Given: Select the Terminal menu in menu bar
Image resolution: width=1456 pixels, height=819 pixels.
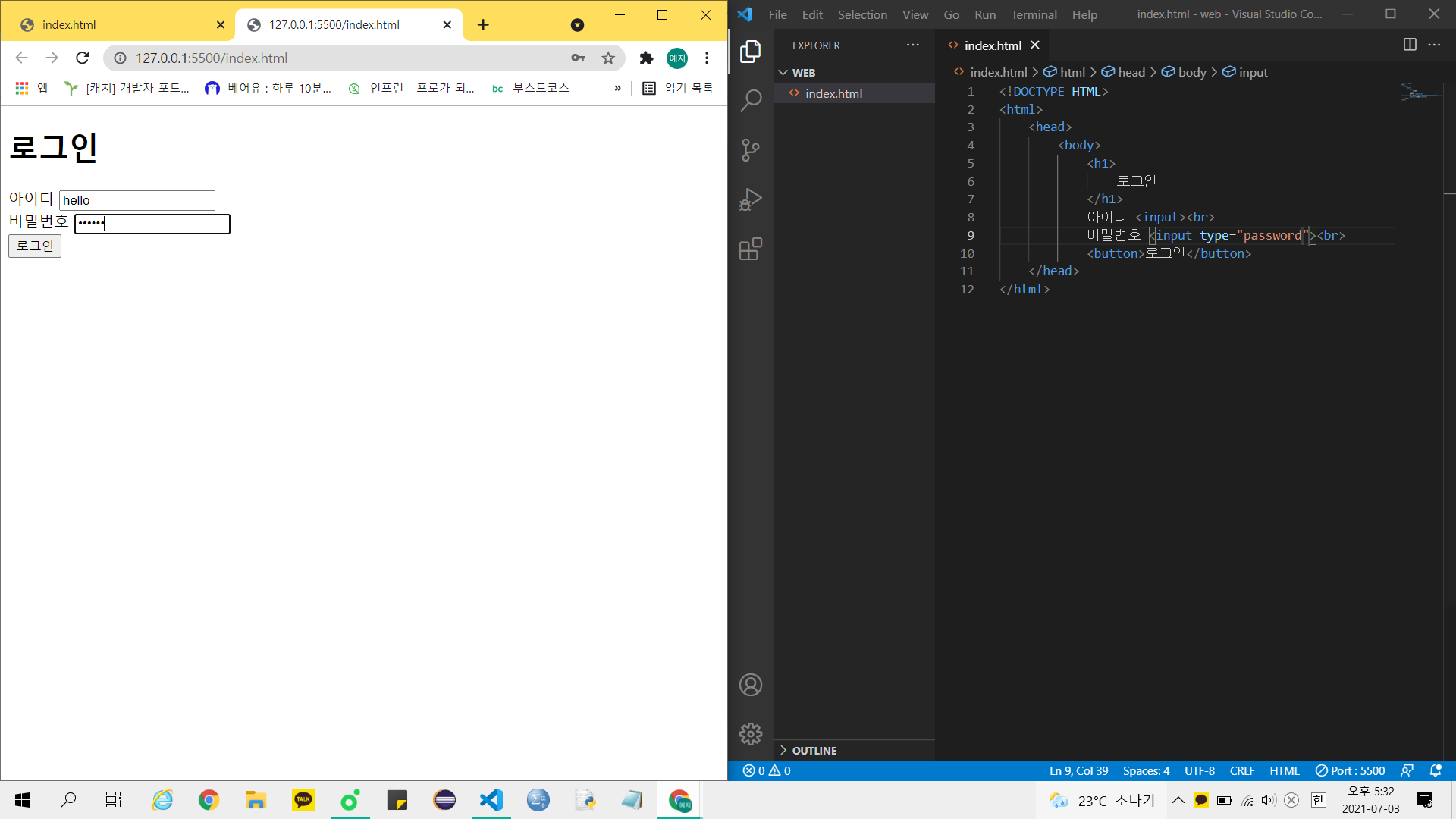Looking at the screenshot, I should pos(1033,14).
